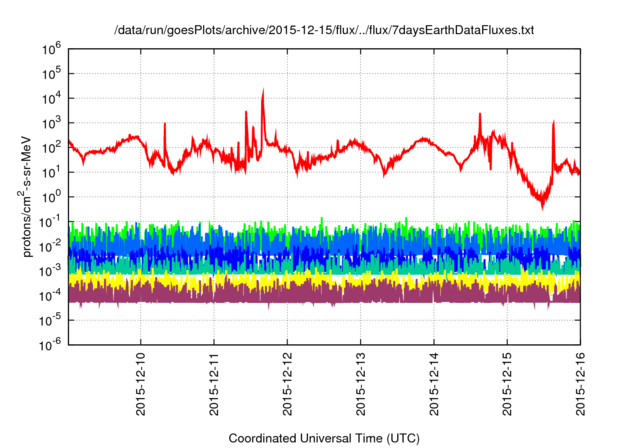640x448 pixels.
Task: Click the x-axis label 'Coordinated Universal Time (UTC)'
Action: click(324, 438)
